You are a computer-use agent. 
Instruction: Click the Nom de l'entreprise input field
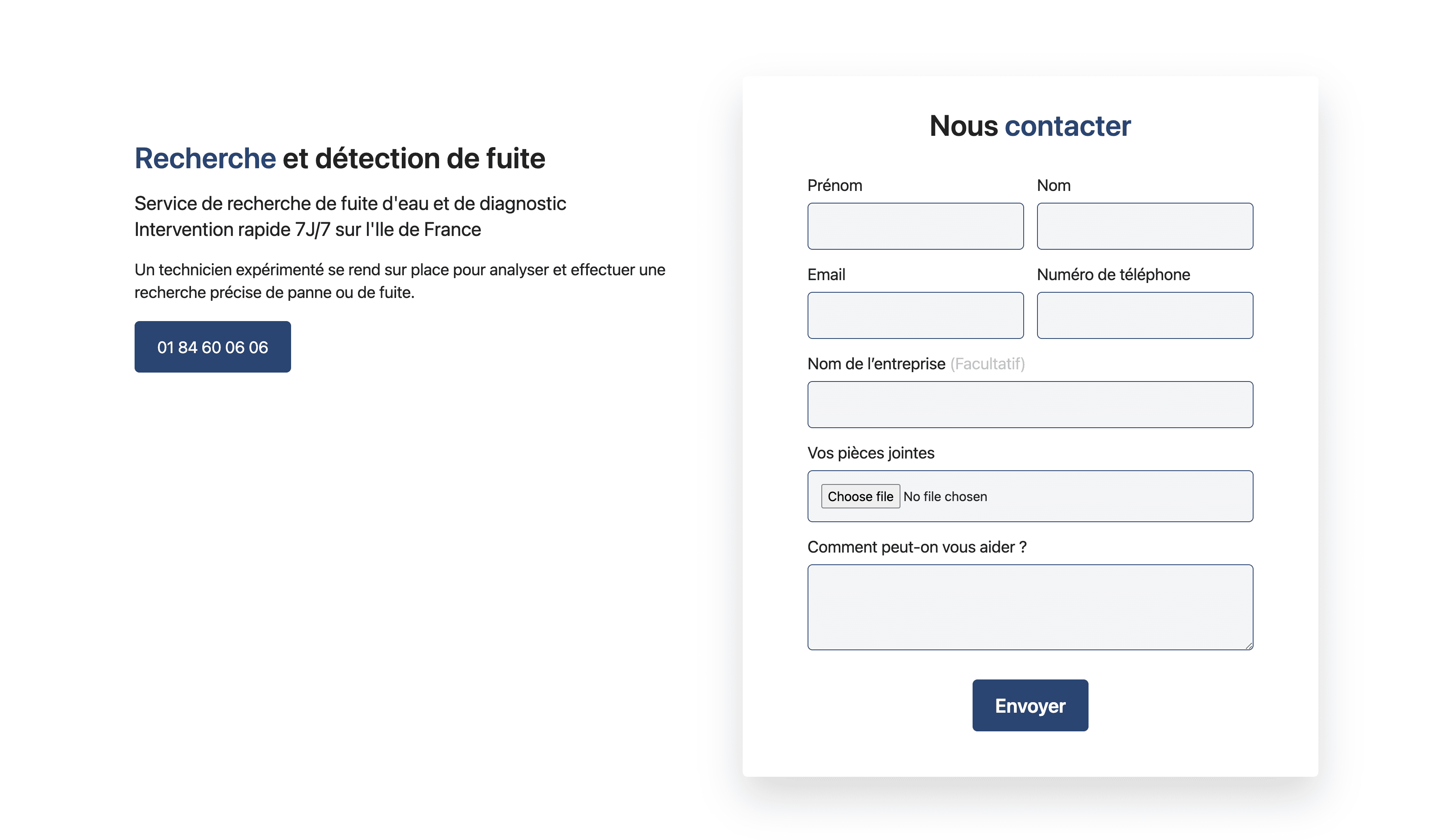[1030, 405]
